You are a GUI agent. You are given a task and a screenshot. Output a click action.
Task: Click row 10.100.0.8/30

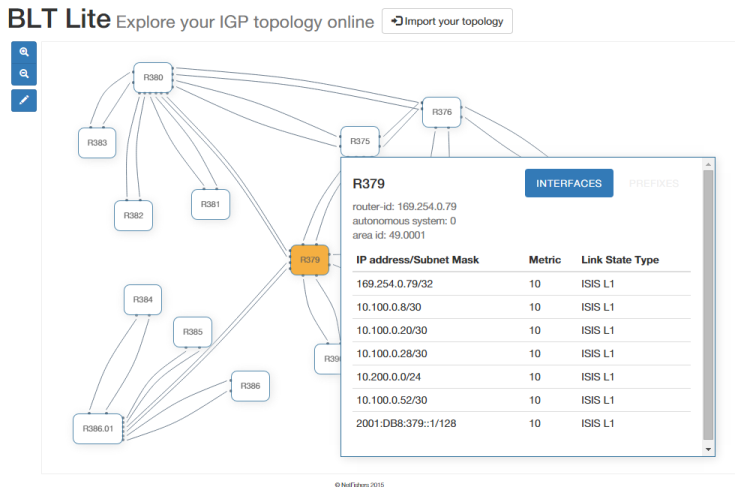tap(521, 307)
